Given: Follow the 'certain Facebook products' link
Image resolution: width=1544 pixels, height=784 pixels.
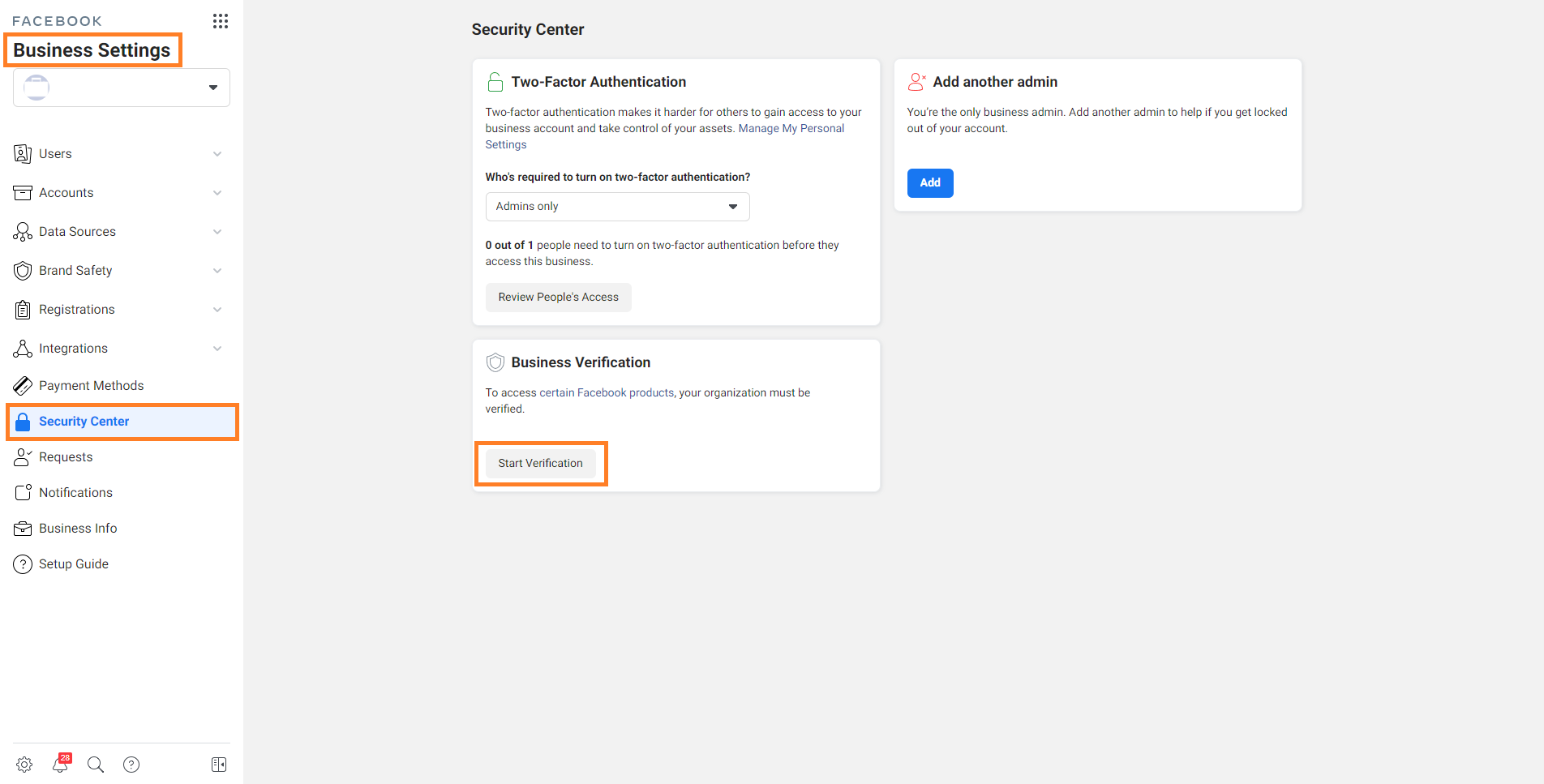Looking at the screenshot, I should (x=607, y=393).
